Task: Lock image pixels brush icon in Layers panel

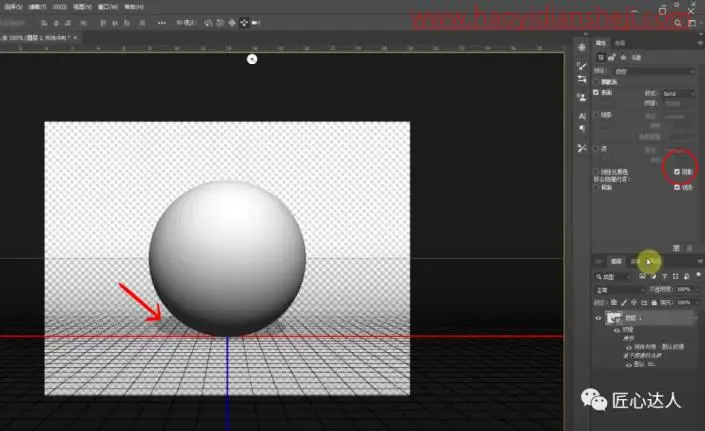Action: 624,303
